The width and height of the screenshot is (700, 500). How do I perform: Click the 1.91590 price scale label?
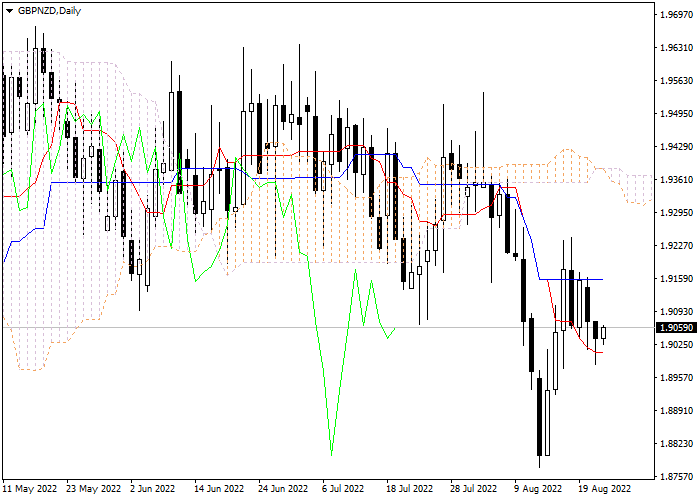pyautogui.click(x=676, y=279)
